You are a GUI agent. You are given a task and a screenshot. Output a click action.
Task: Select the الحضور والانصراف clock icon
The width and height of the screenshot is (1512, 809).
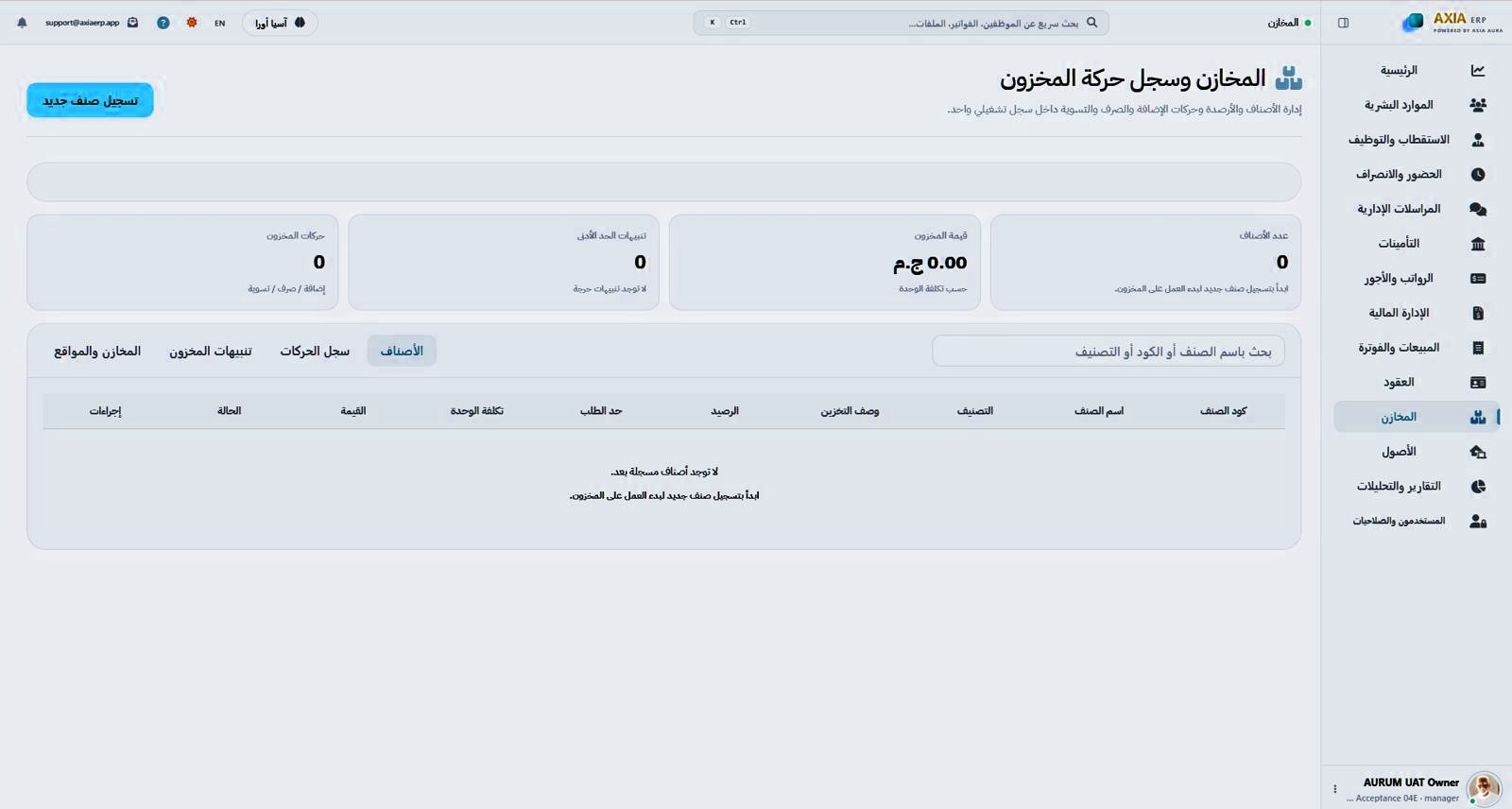click(x=1478, y=175)
